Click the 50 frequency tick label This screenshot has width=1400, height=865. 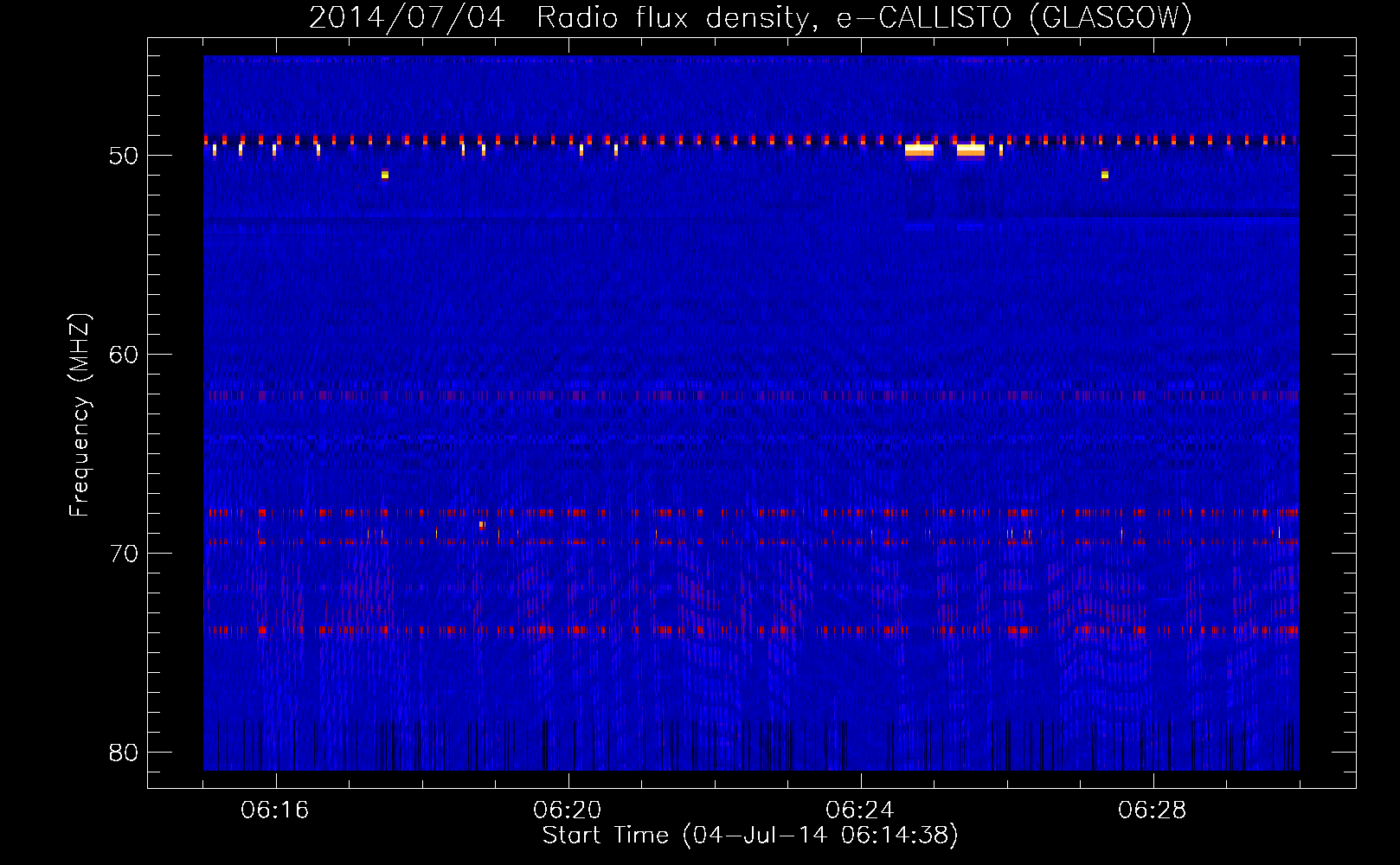[124, 156]
